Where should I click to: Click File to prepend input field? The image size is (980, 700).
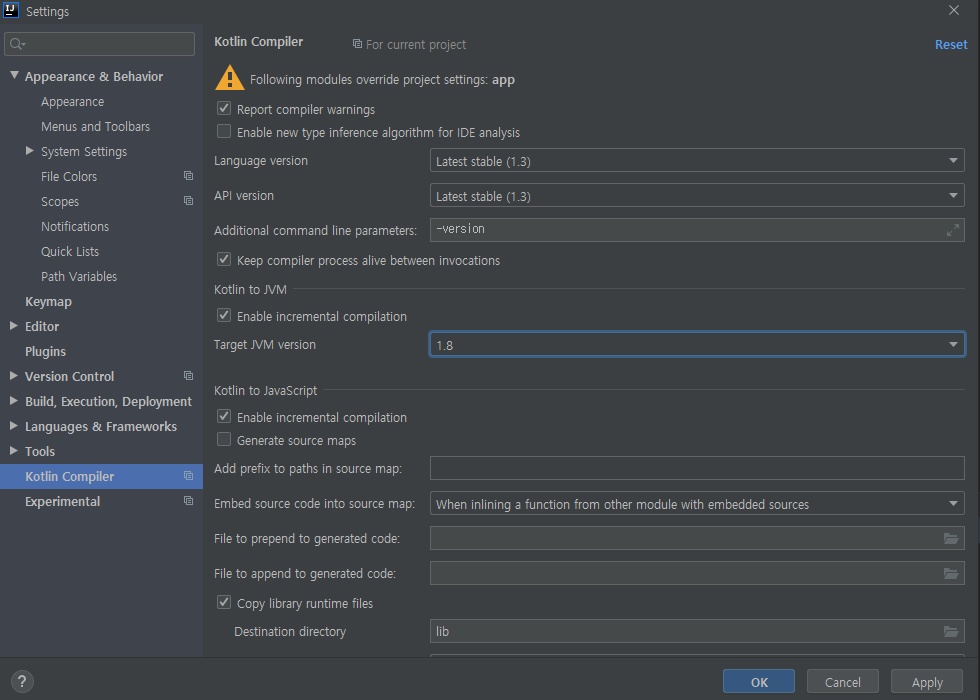tap(697, 538)
